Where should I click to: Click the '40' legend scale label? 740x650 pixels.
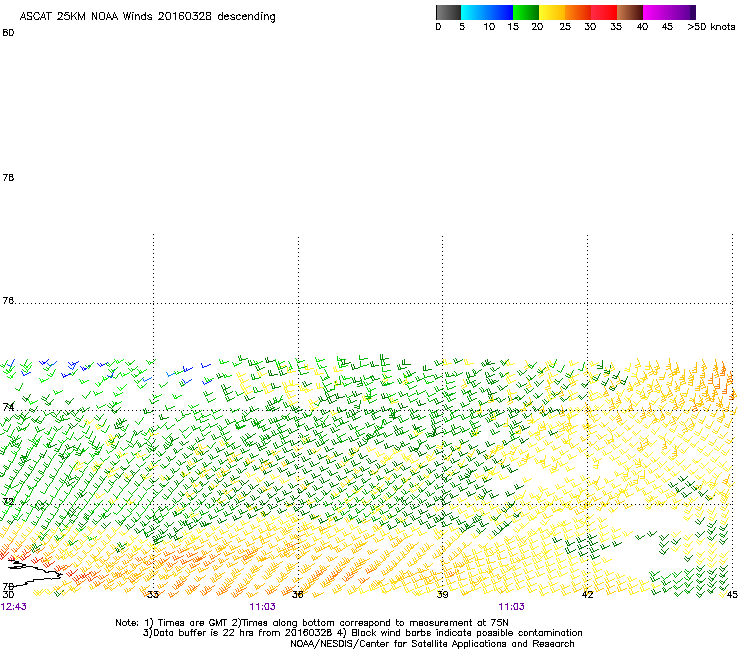642,27
